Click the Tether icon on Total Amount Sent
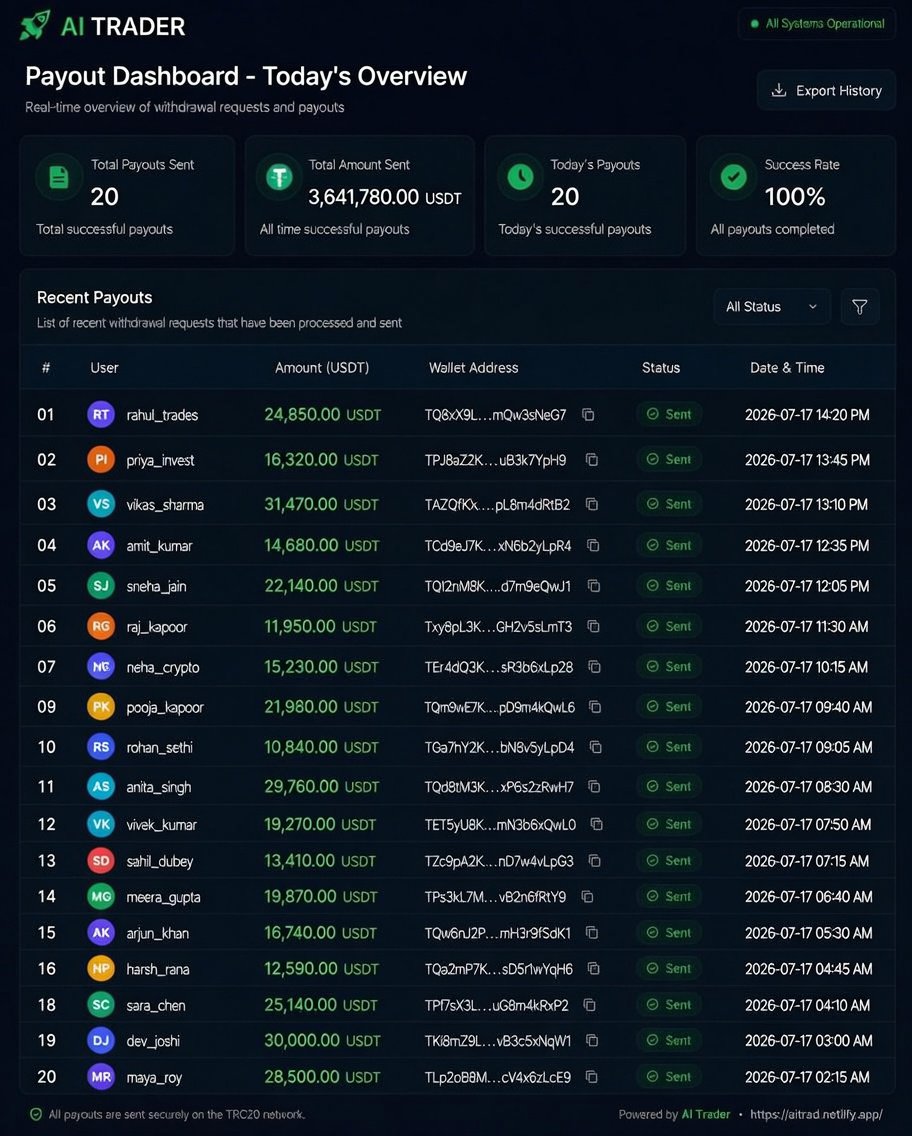This screenshot has height=1136, width=912. [x=279, y=177]
